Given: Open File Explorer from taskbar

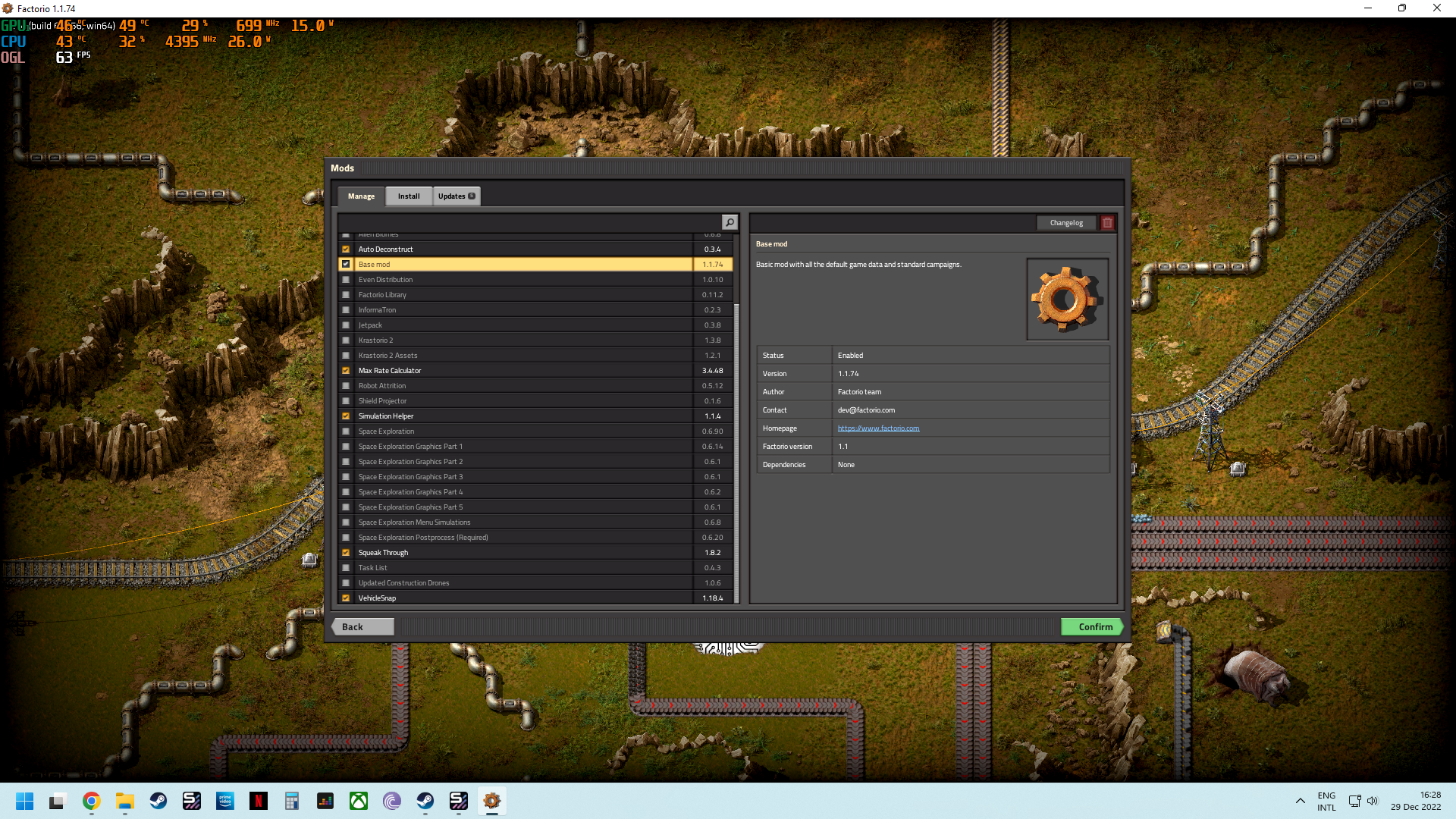Looking at the screenshot, I should [x=124, y=801].
